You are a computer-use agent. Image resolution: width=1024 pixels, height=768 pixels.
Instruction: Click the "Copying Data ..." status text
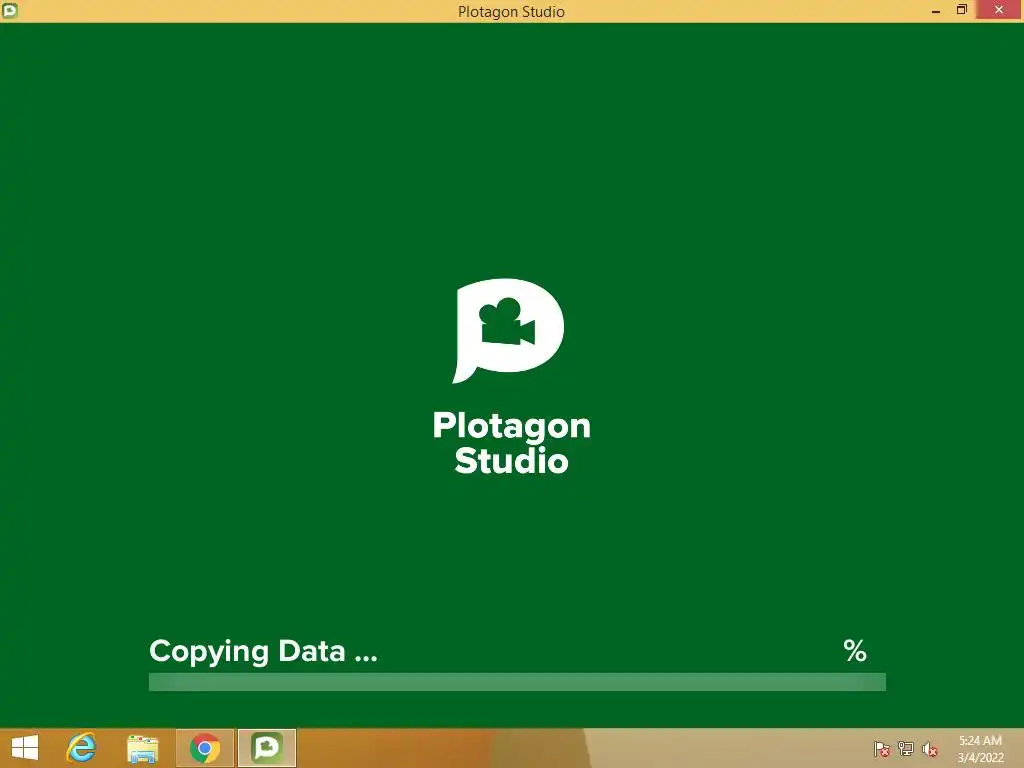pyautogui.click(x=263, y=652)
